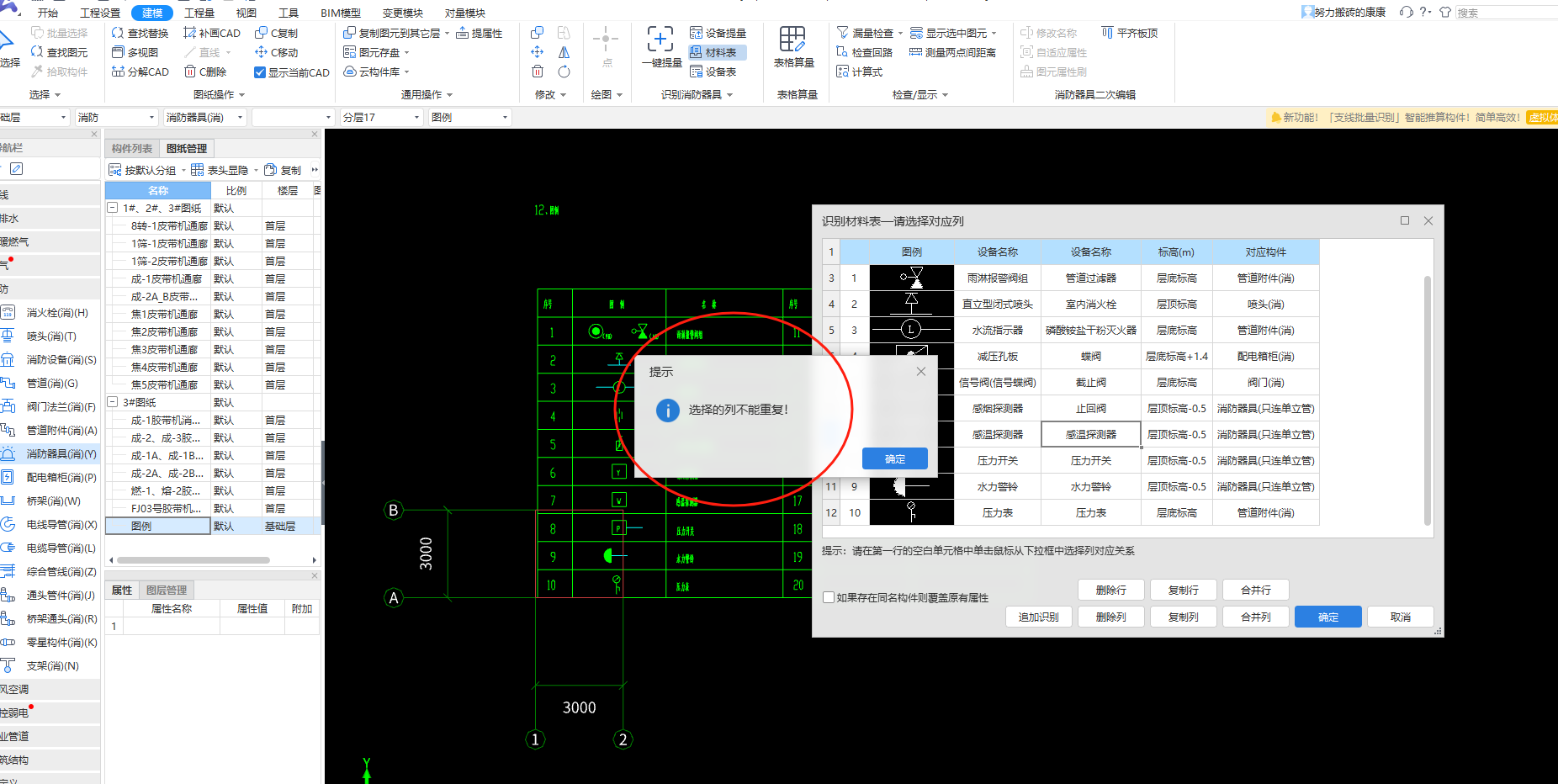Click blue 确定 in the material table dialog
The height and width of the screenshot is (784, 1558).
click(x=1328, y=617)
